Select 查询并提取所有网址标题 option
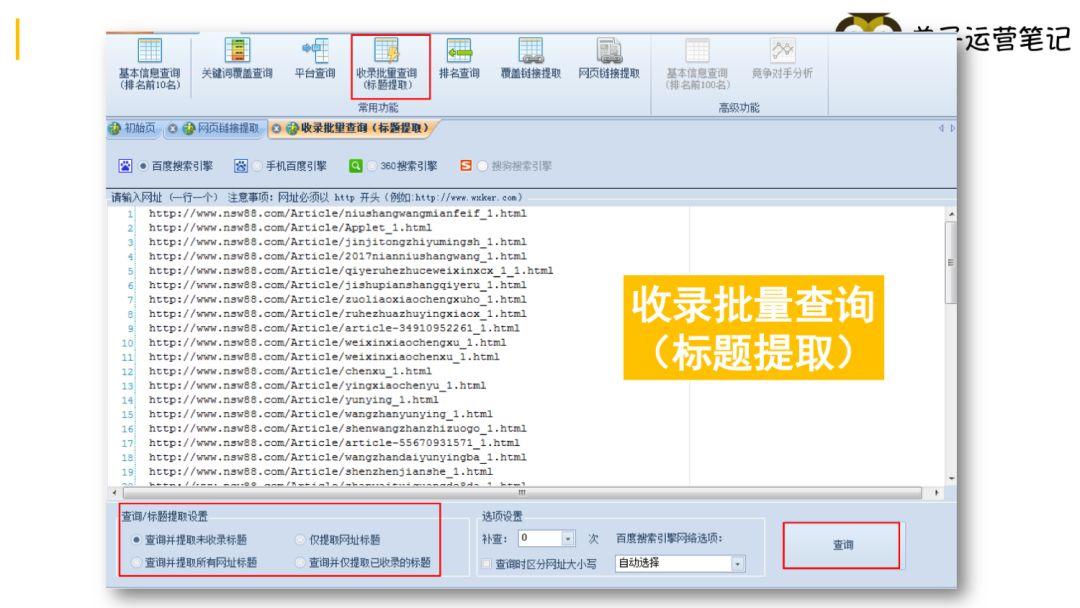 (136, 563)
